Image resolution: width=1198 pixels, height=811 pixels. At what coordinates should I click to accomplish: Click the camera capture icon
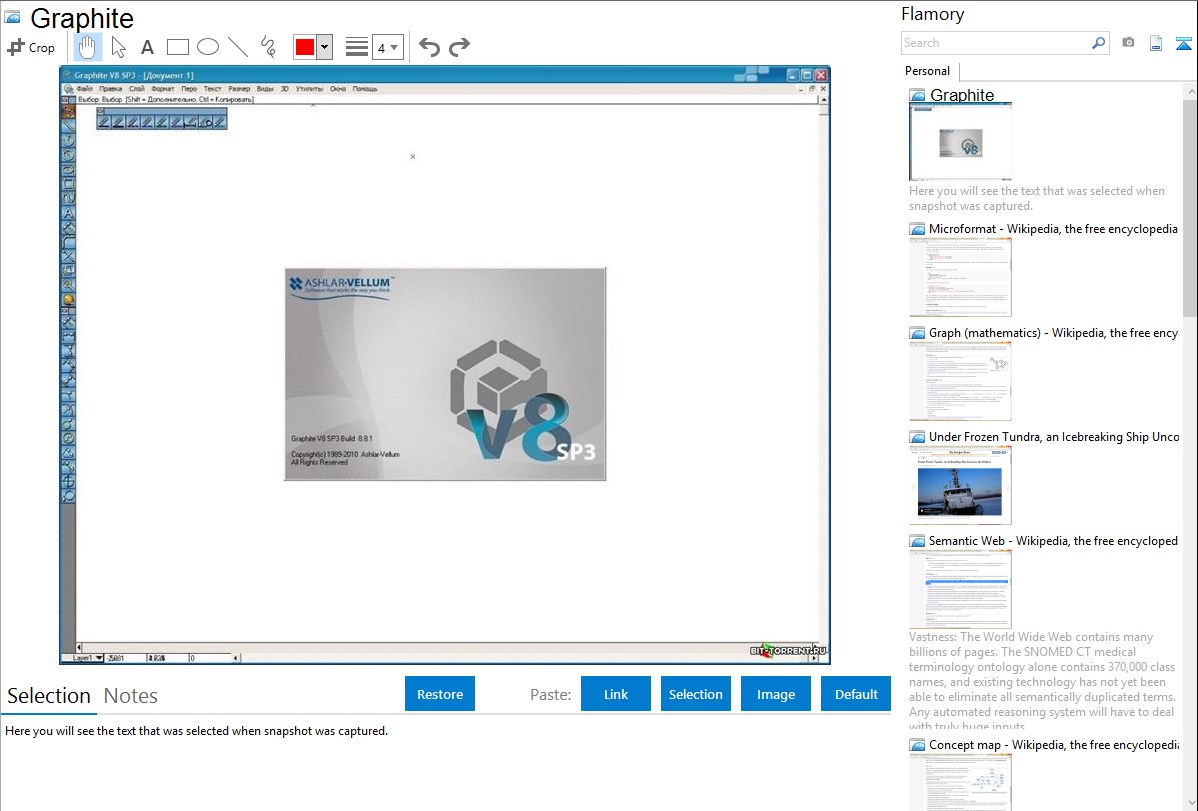1128,43
